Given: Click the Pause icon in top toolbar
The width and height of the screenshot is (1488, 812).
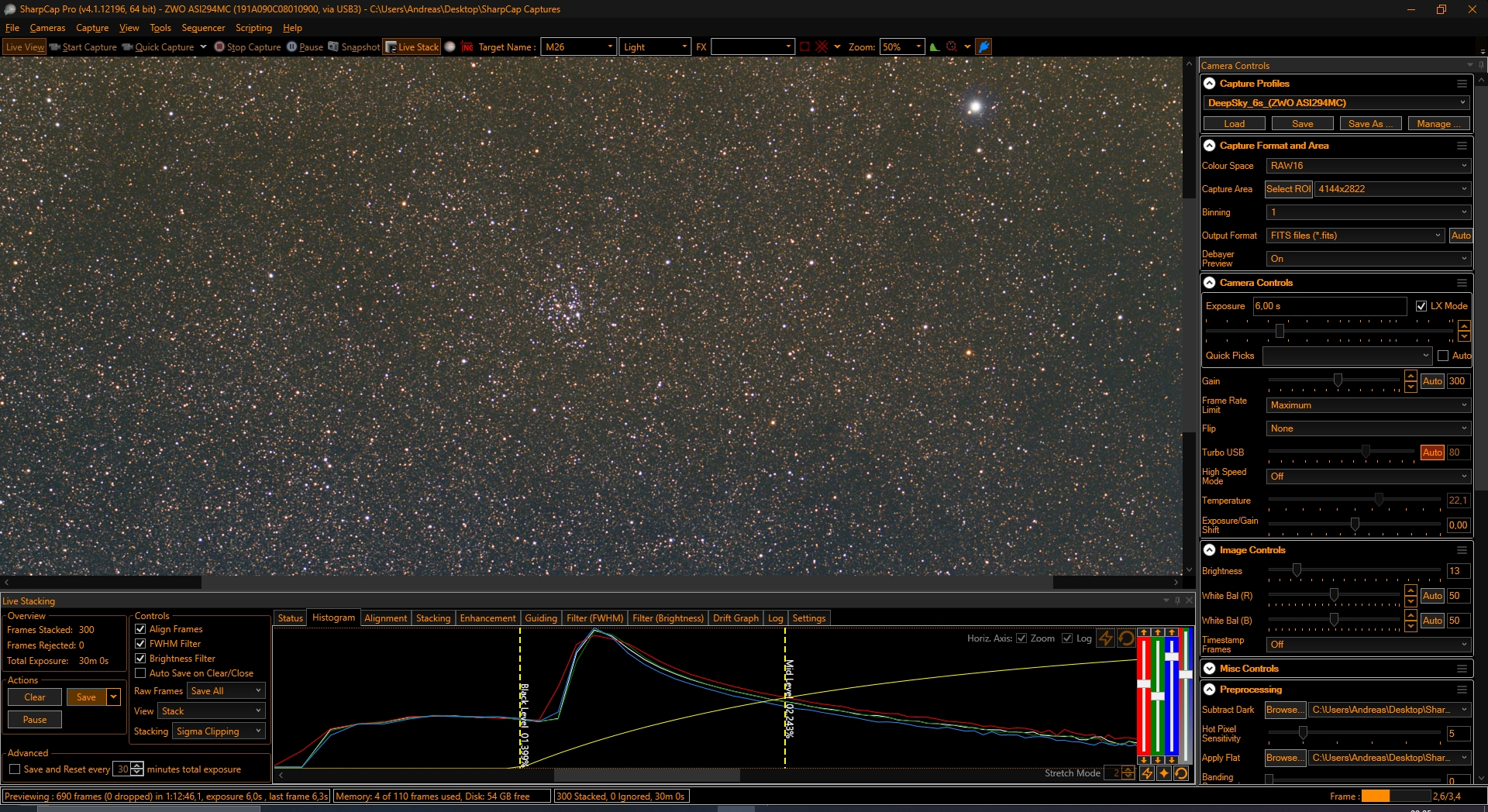Looking at the screenshot, I should click(292, 46).
